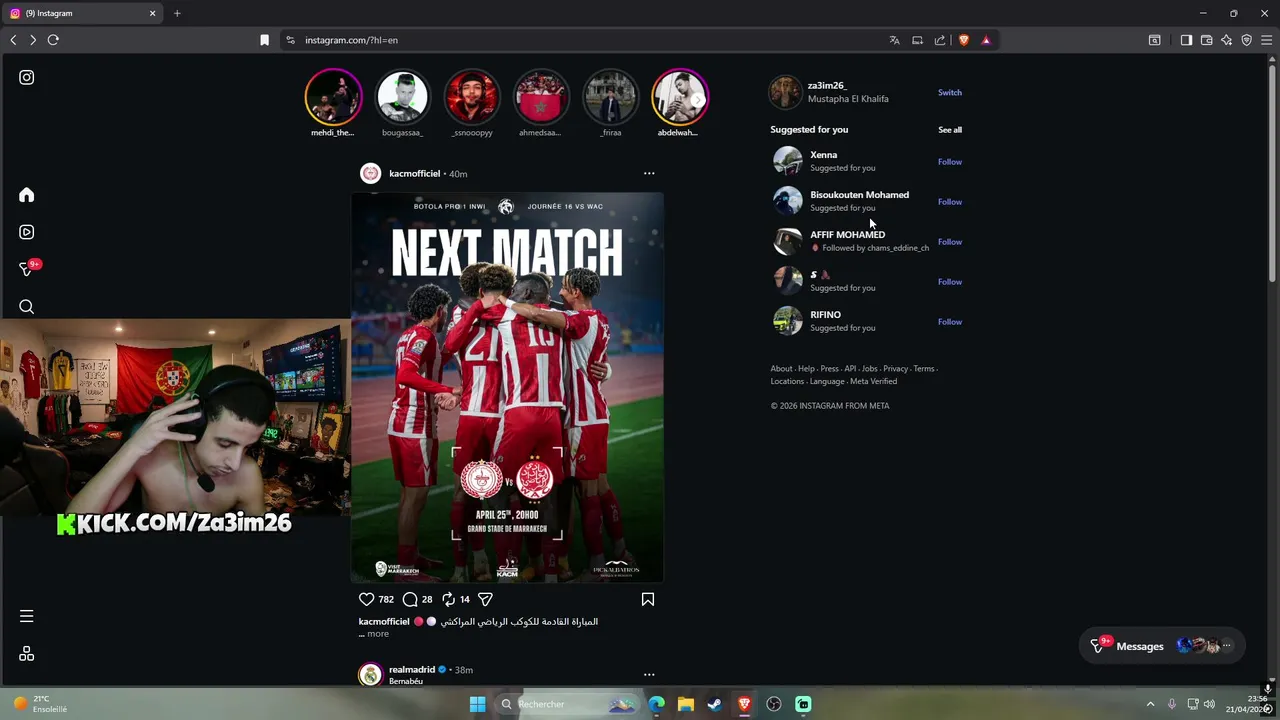
Task: Show hidden system tray icons
Action: click(1150, 704)
